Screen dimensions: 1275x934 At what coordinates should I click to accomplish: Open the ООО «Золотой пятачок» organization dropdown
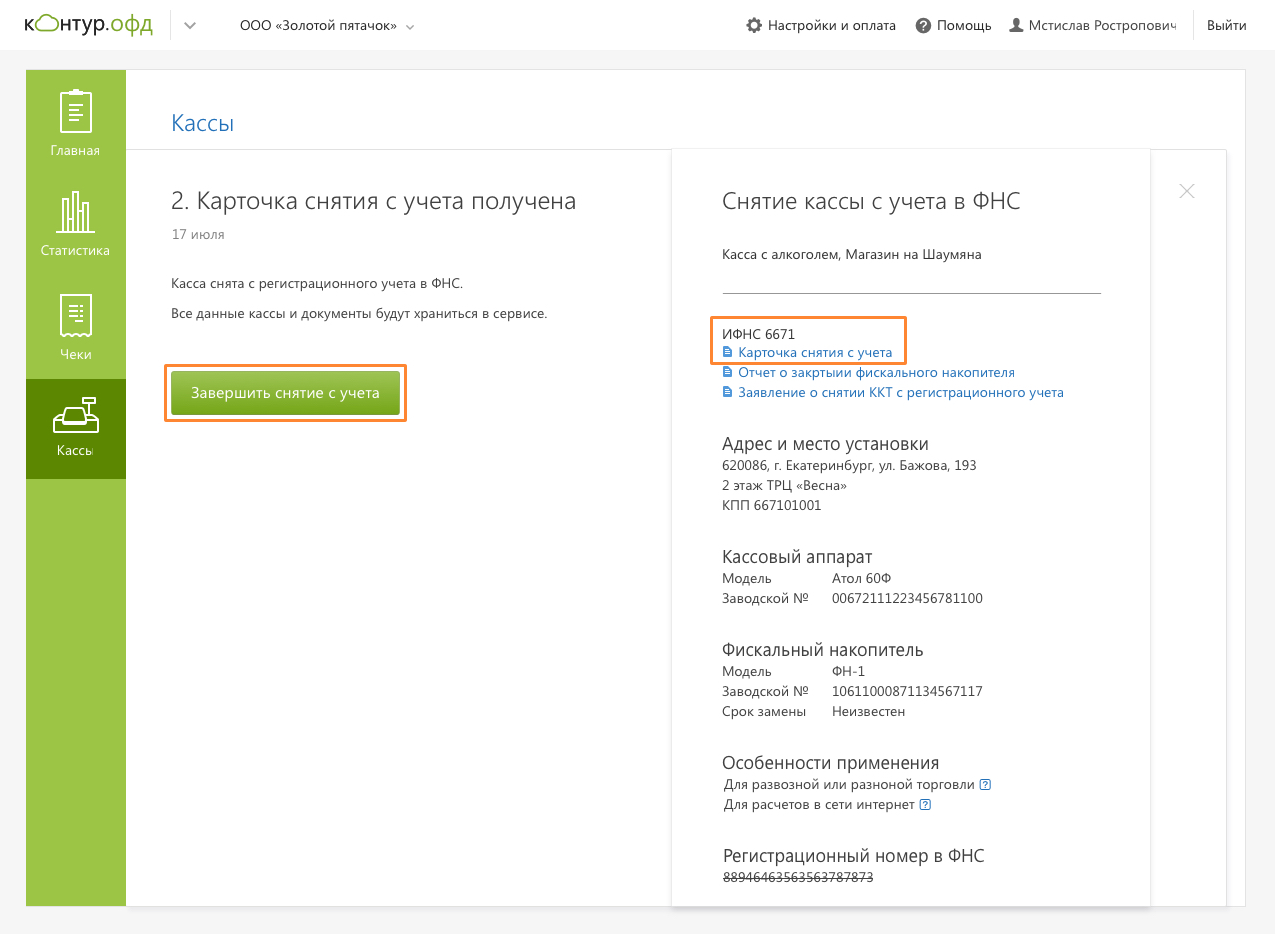point(327,26)
